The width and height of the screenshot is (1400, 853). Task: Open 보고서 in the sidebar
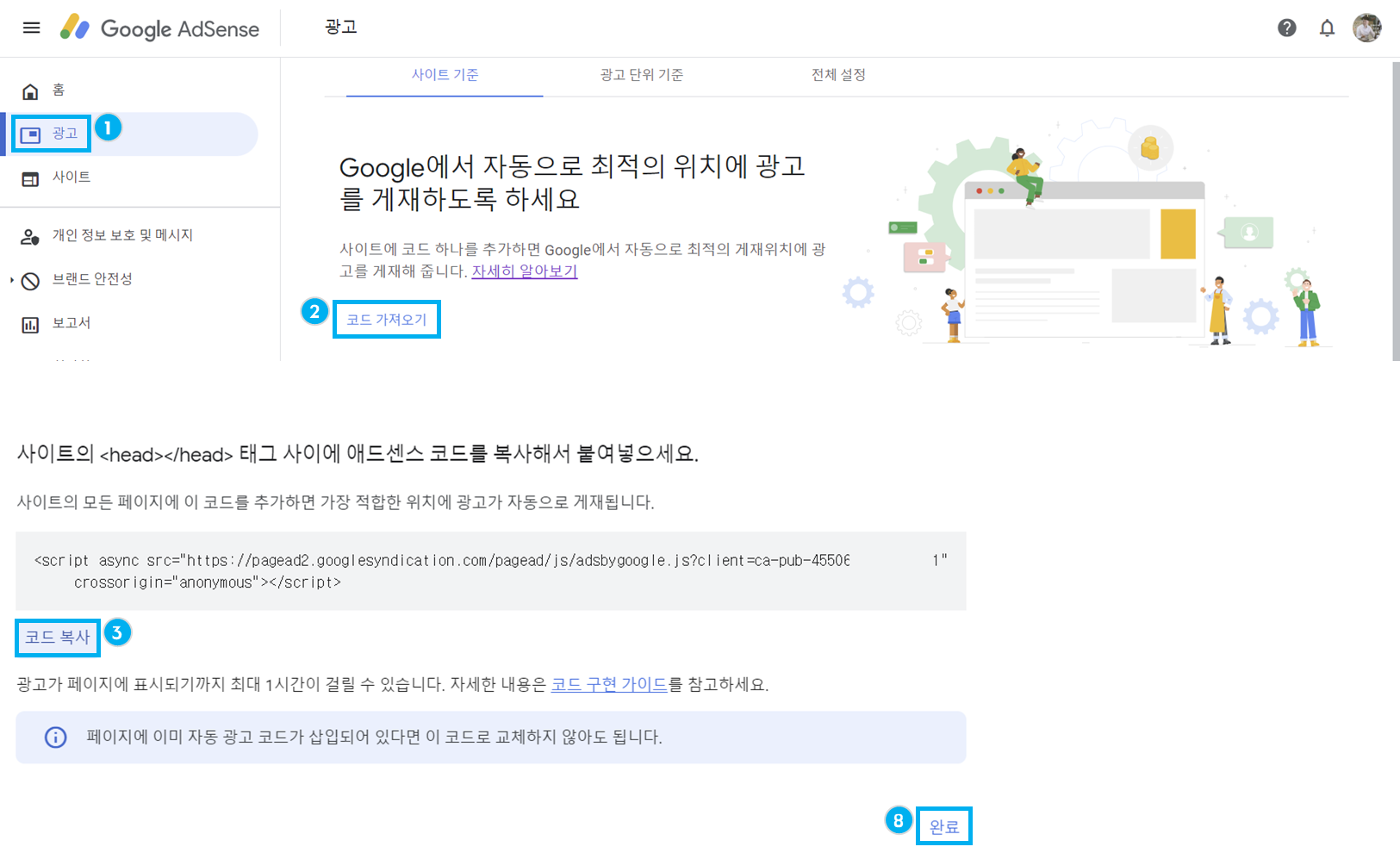coord(72,323)
